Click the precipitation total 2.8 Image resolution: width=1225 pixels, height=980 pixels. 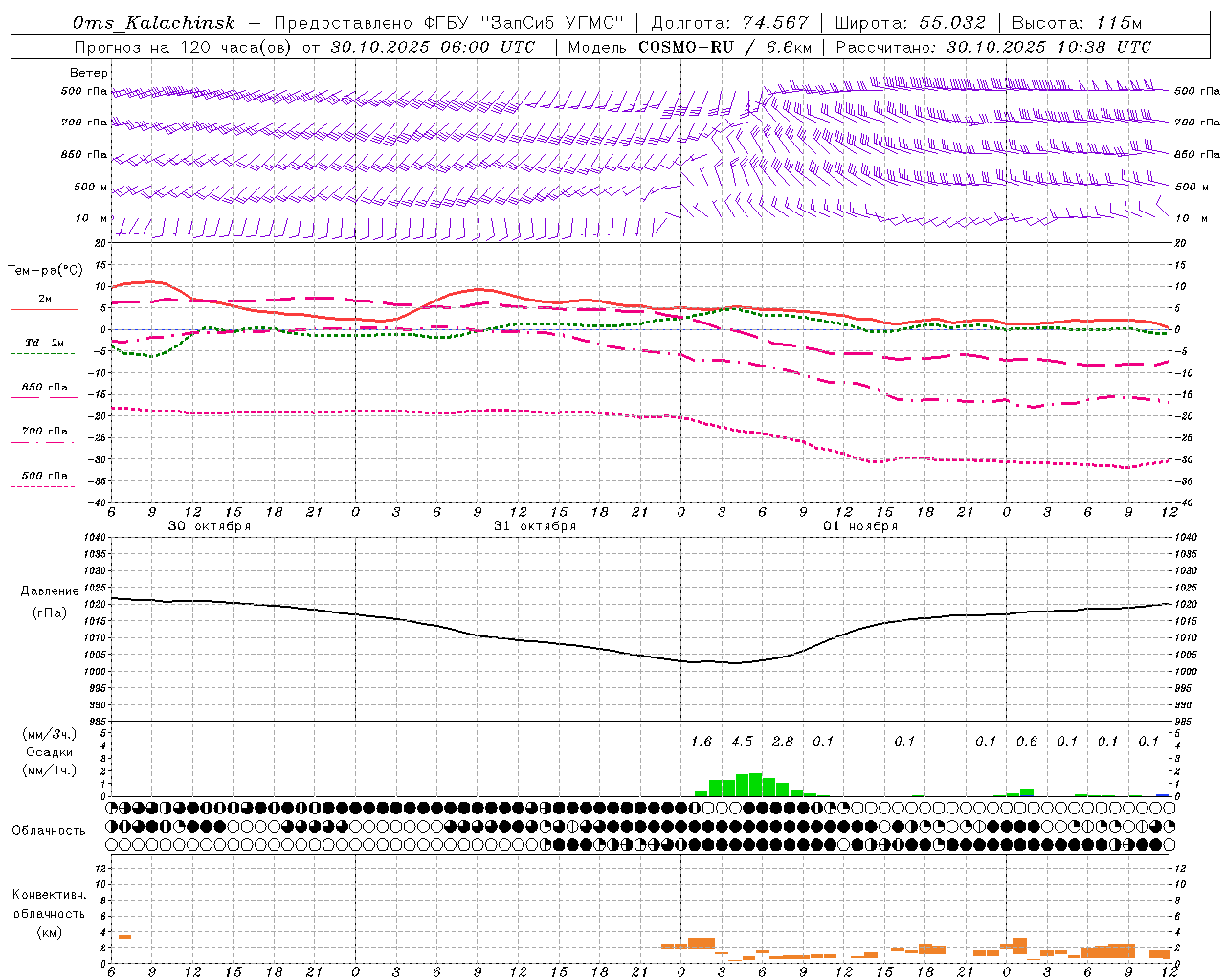783,741
